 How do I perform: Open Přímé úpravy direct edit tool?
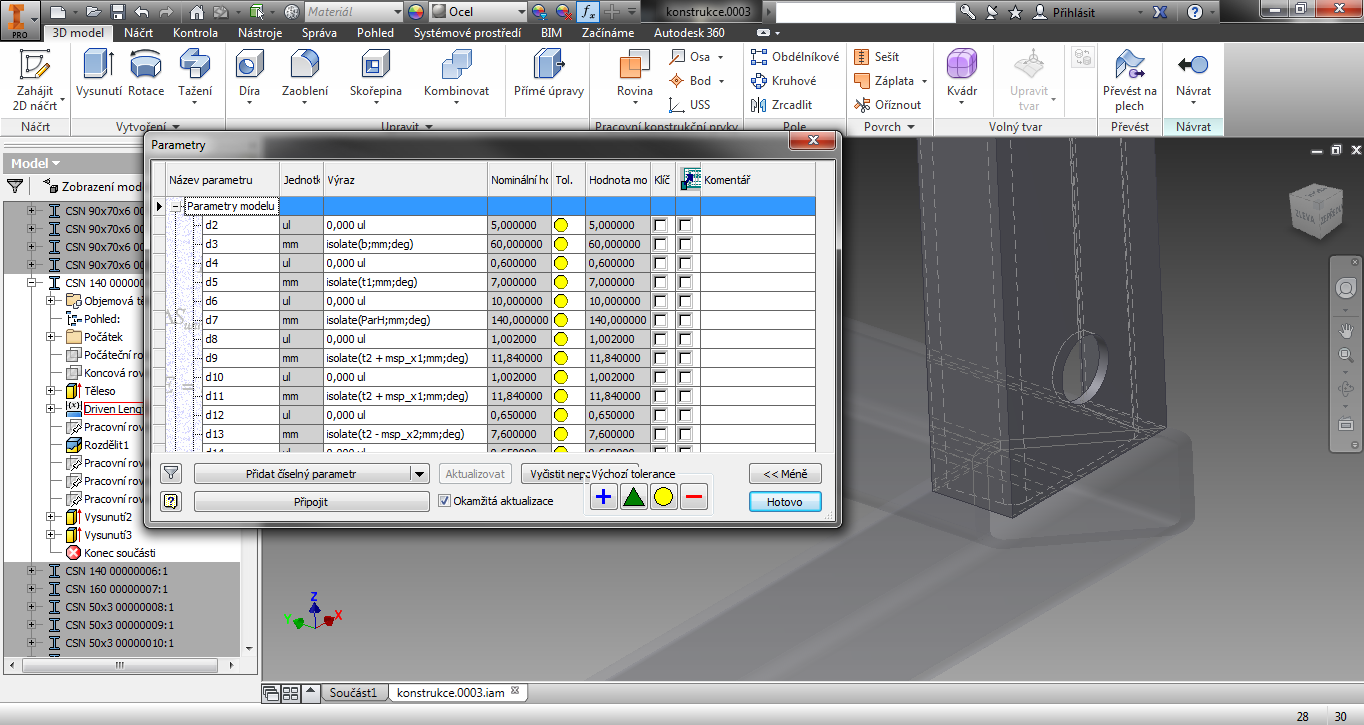click(x=549, y=74)
